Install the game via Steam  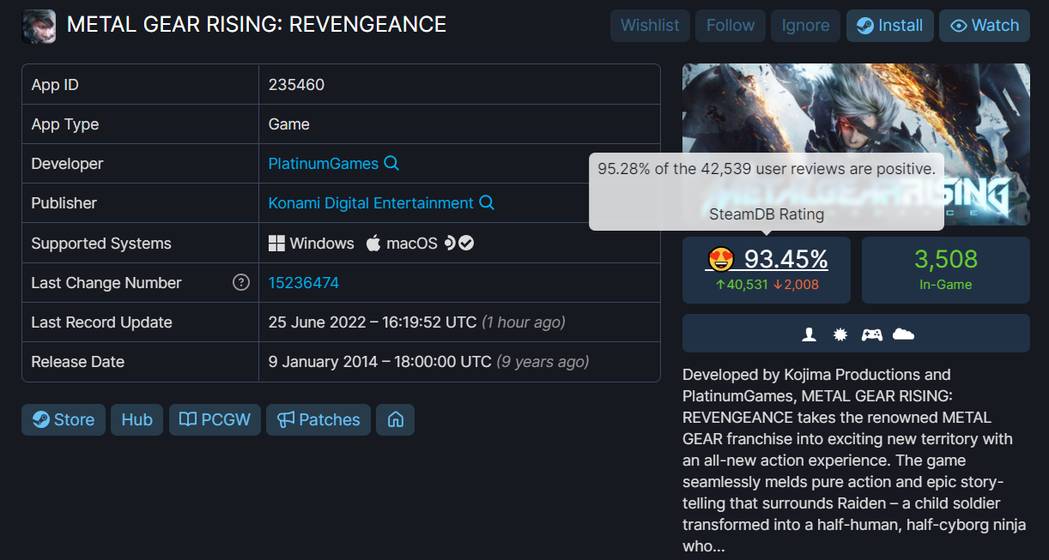[x=890, y=25]
